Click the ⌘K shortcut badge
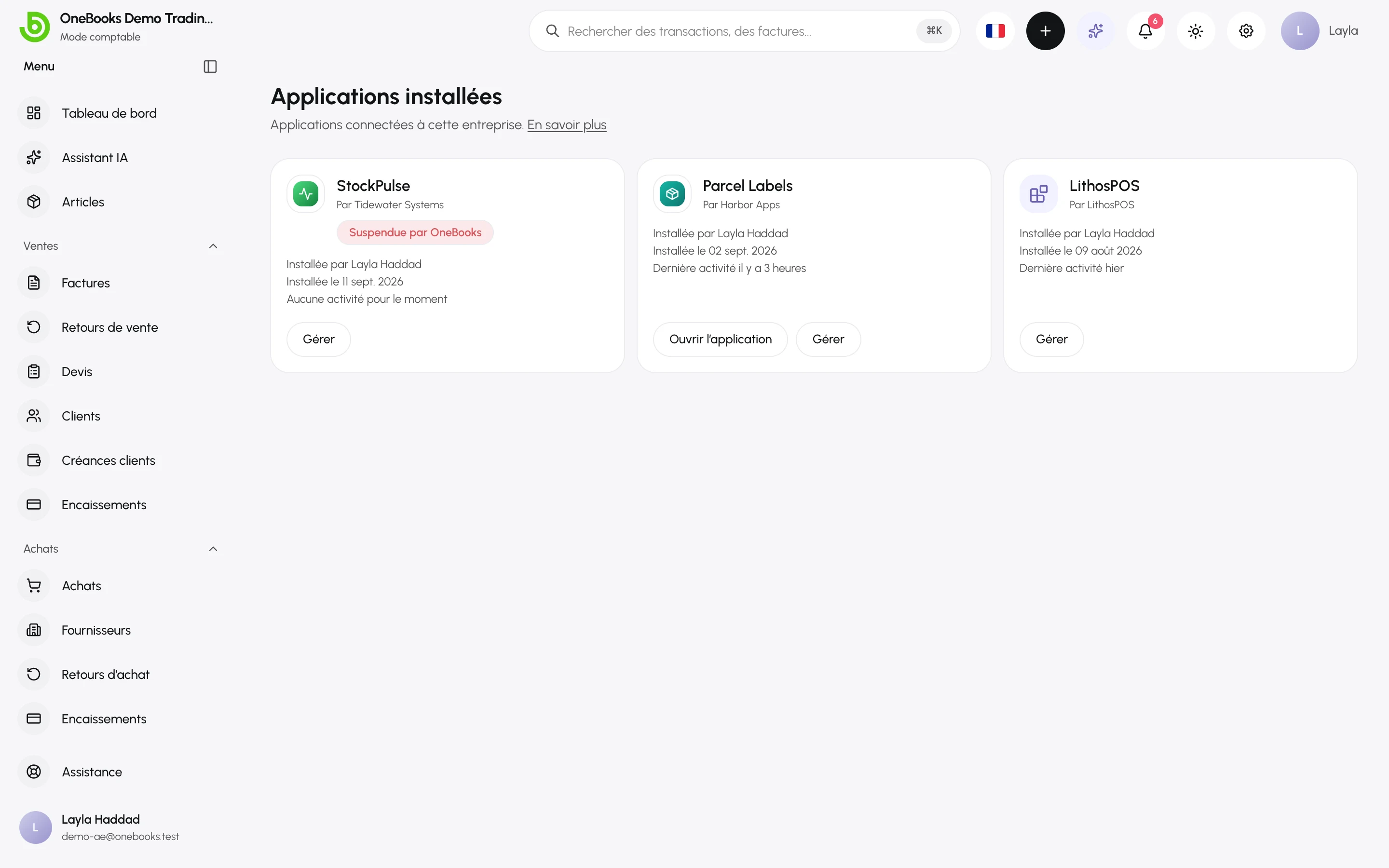1389x868 pixels. 934,31
